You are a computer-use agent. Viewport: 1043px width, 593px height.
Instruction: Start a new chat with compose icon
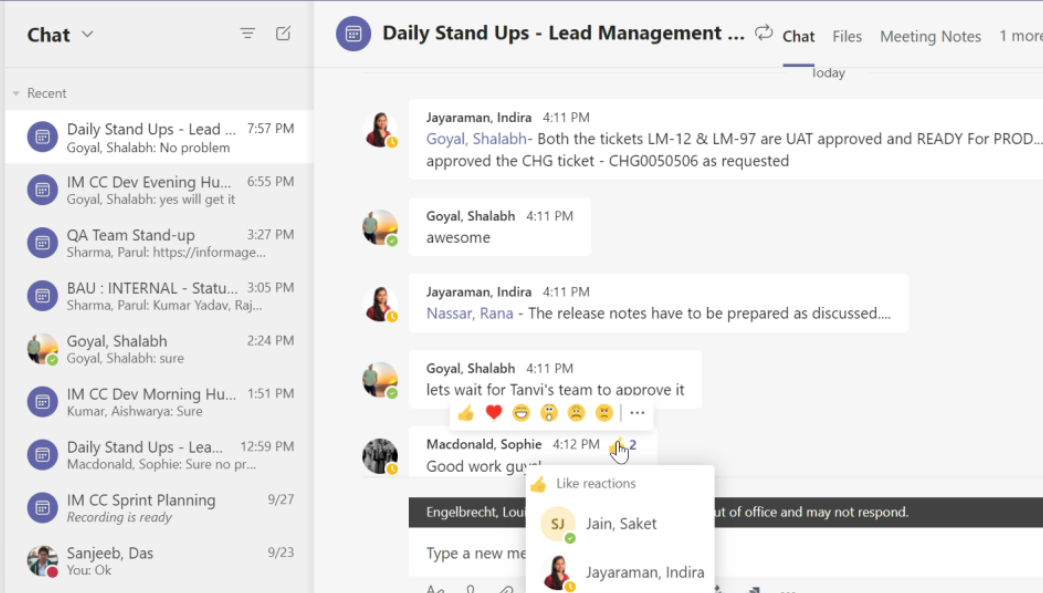click(x=283, y=33)
